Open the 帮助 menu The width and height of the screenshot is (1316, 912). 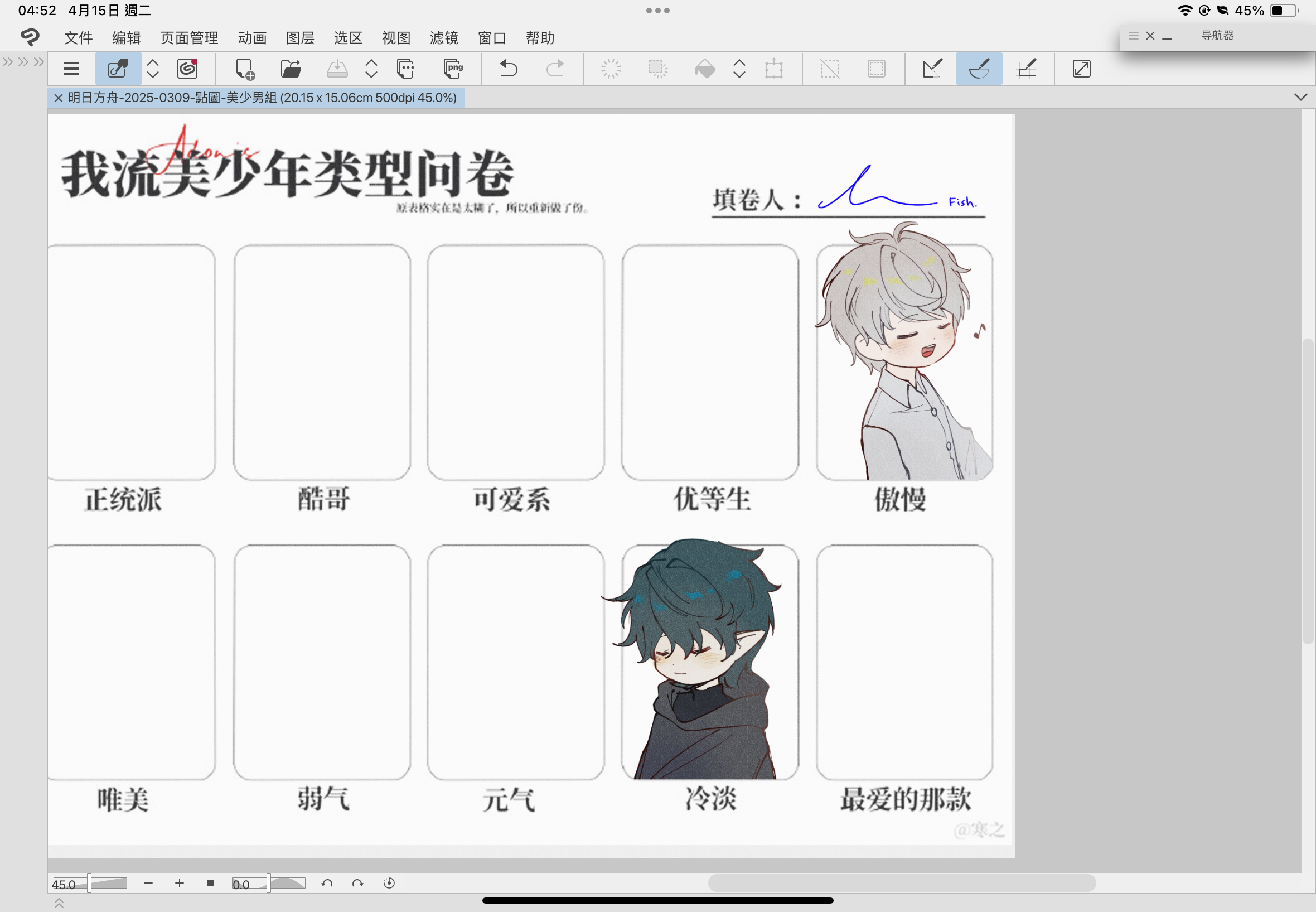[540, 38]
